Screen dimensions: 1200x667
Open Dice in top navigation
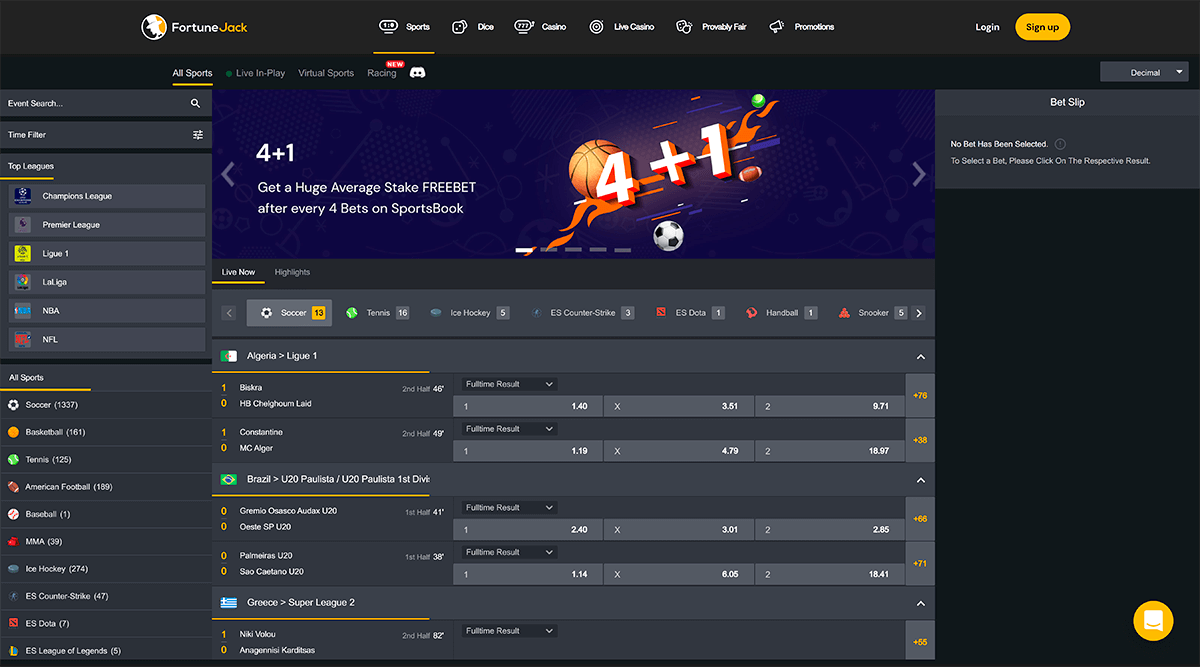(x=473, y=27)
